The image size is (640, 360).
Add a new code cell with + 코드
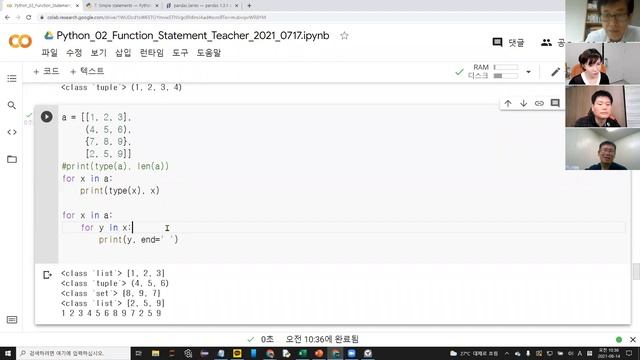pyautogui.click(x=46, y=71)
